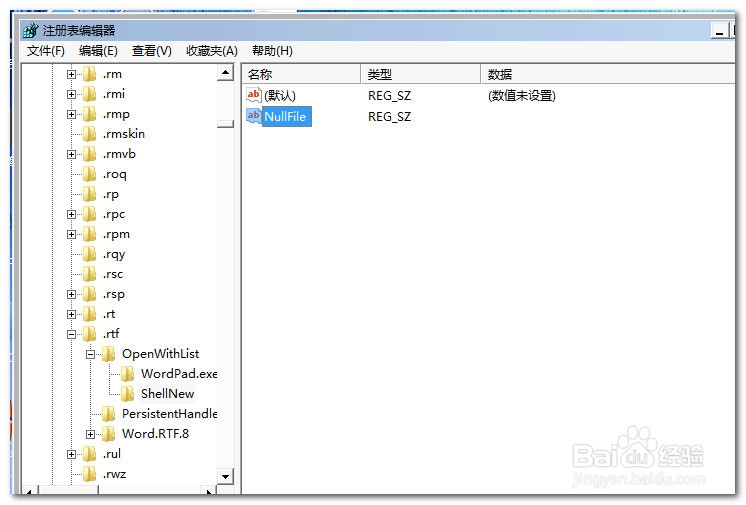Image resolution: width=746 pixels, height=505 pixels.
Task: Click the horizontal scrollbar right arrow
Action: click(x=208, y=491)
